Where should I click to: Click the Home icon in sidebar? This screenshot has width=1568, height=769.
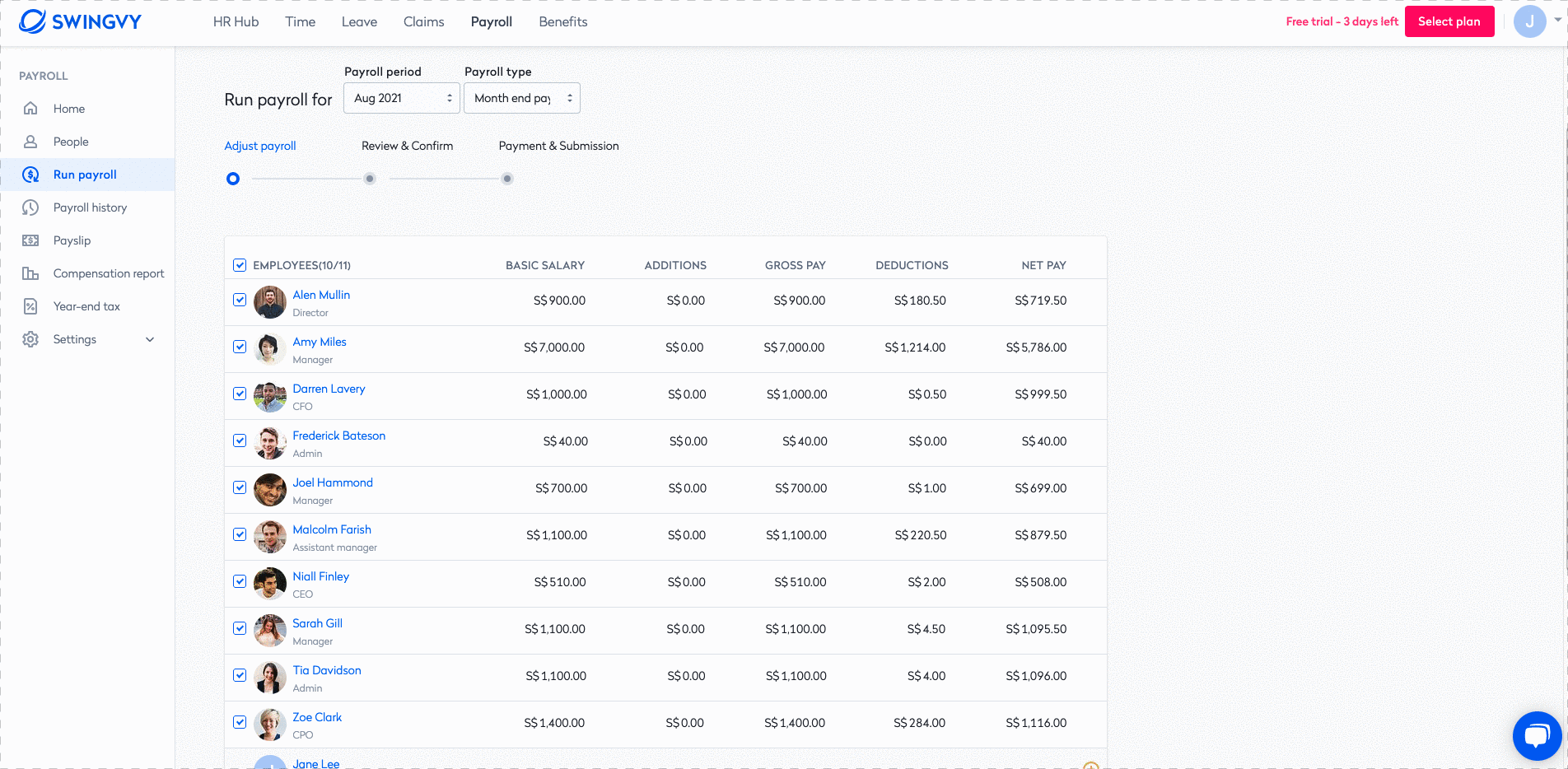(x=30, y=109)
